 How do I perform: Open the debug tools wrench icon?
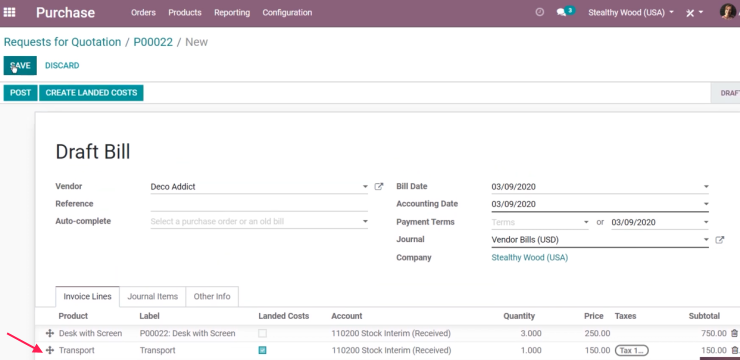(690, 13)
